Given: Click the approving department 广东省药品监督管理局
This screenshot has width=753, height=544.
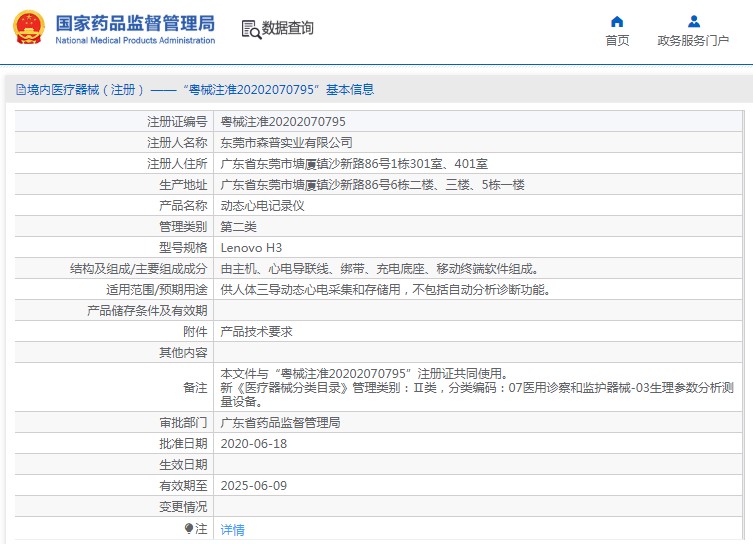Looking at the screenshot, I should click(x=280, y=423).
